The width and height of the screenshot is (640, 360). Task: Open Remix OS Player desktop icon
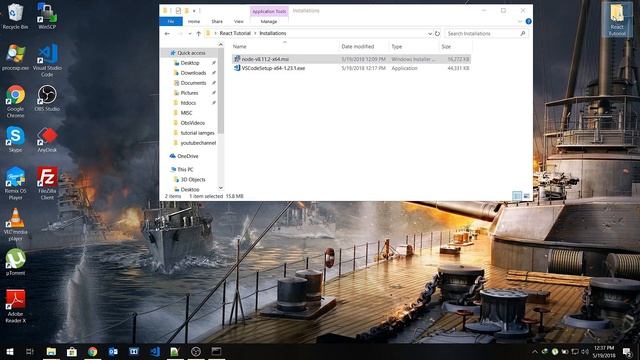coord(15,183)
